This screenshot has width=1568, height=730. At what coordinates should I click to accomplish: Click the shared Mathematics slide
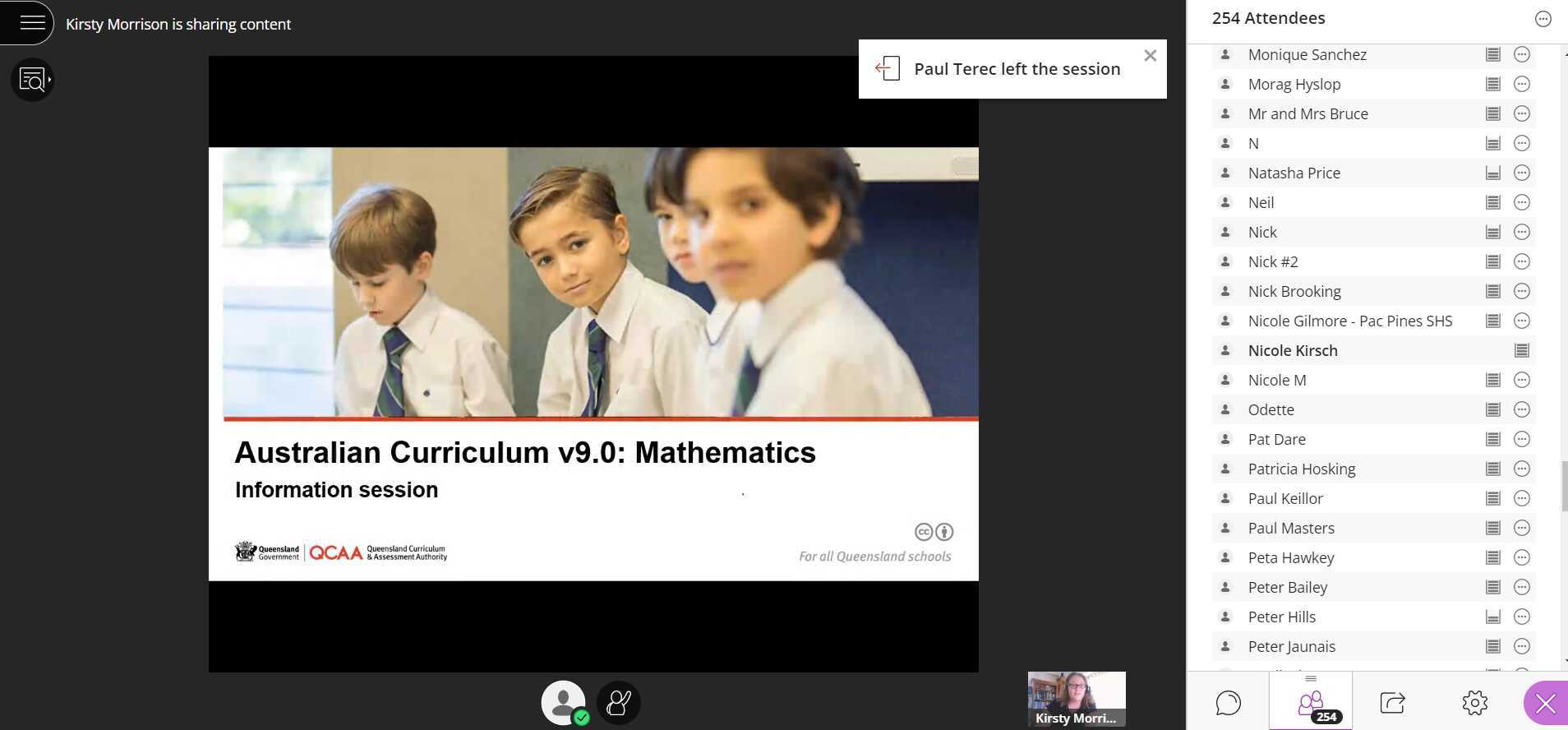click(x=593, y=364)
